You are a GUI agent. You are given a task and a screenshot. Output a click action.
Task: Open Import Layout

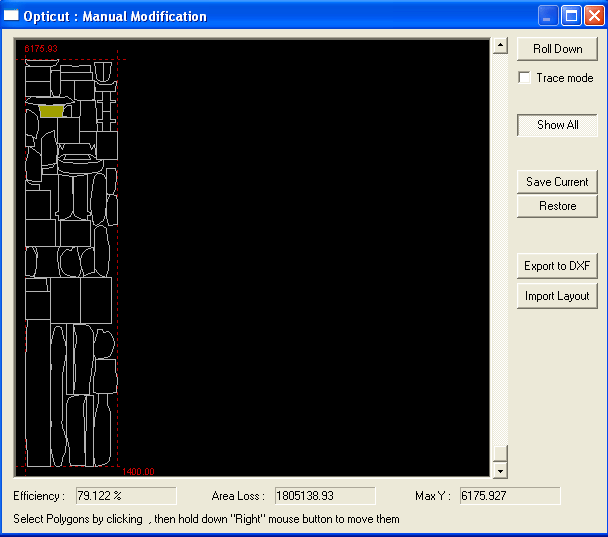[557, 296]
